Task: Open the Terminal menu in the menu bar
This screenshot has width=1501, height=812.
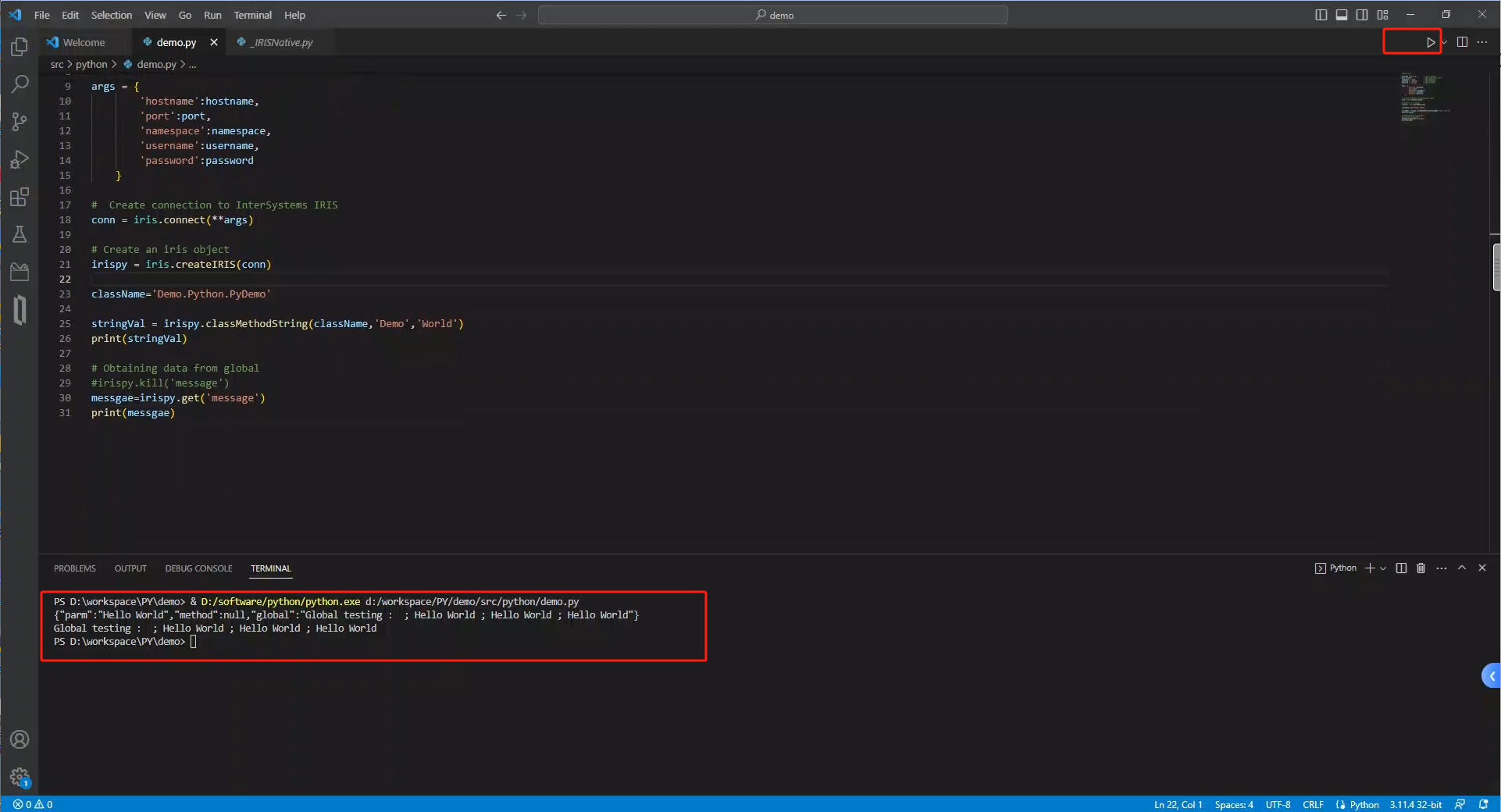Action: [252, 15]
